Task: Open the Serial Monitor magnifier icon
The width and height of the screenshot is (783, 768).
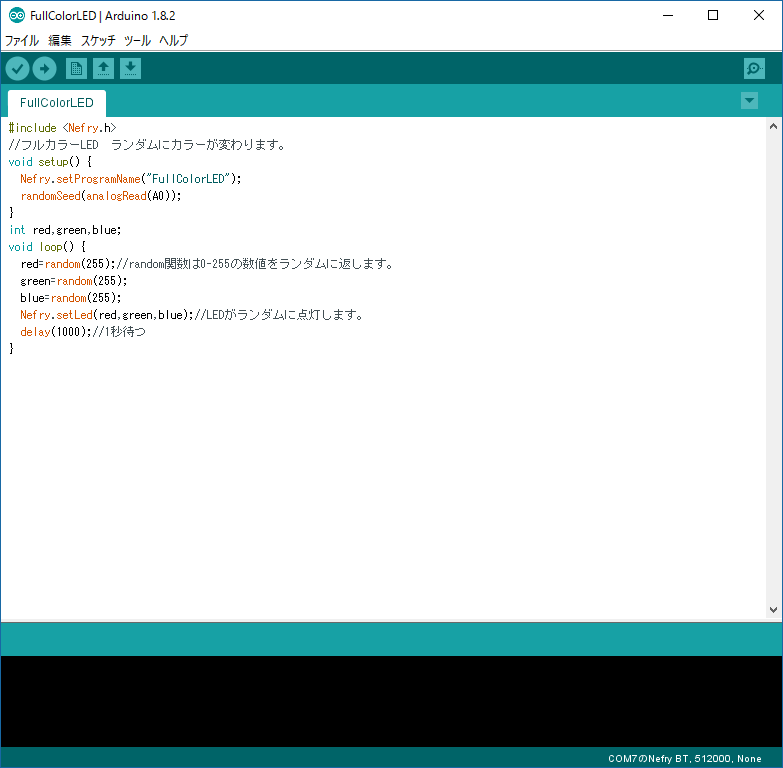Action: pyautogui.click(x=754, y=68)
